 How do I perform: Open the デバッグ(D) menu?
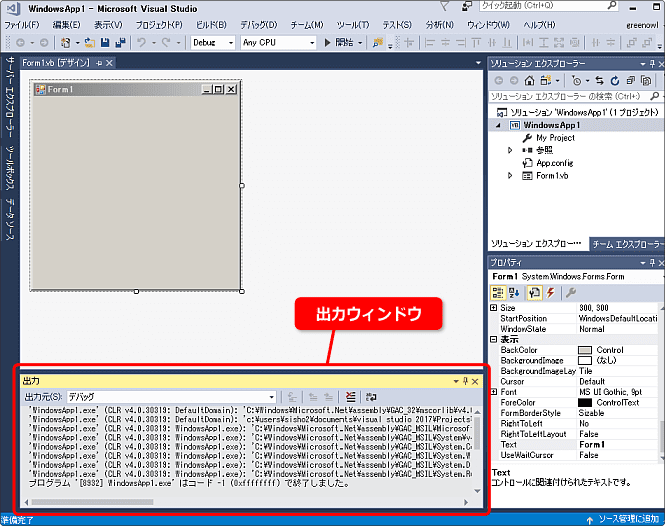point(259,25)
